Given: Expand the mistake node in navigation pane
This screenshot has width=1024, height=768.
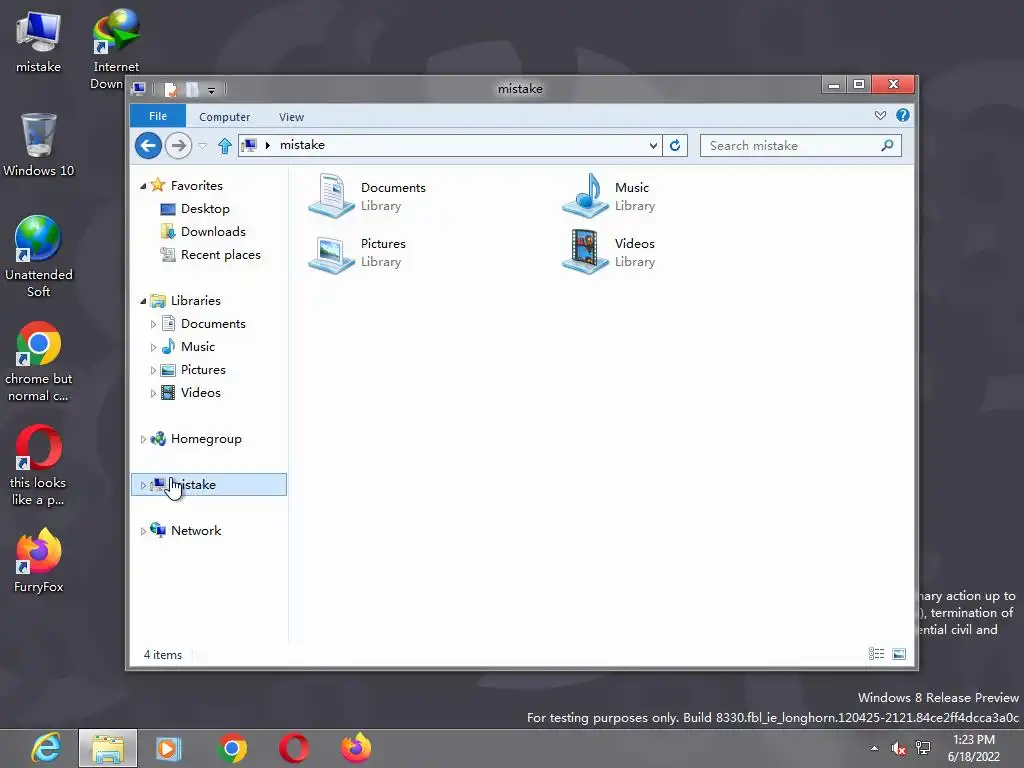Looking at the screenshot, I should coord(143,485).
